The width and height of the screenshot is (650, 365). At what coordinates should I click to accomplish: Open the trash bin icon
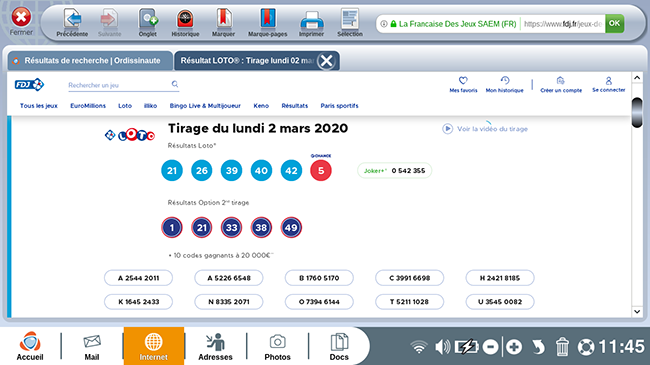(562, 347)
